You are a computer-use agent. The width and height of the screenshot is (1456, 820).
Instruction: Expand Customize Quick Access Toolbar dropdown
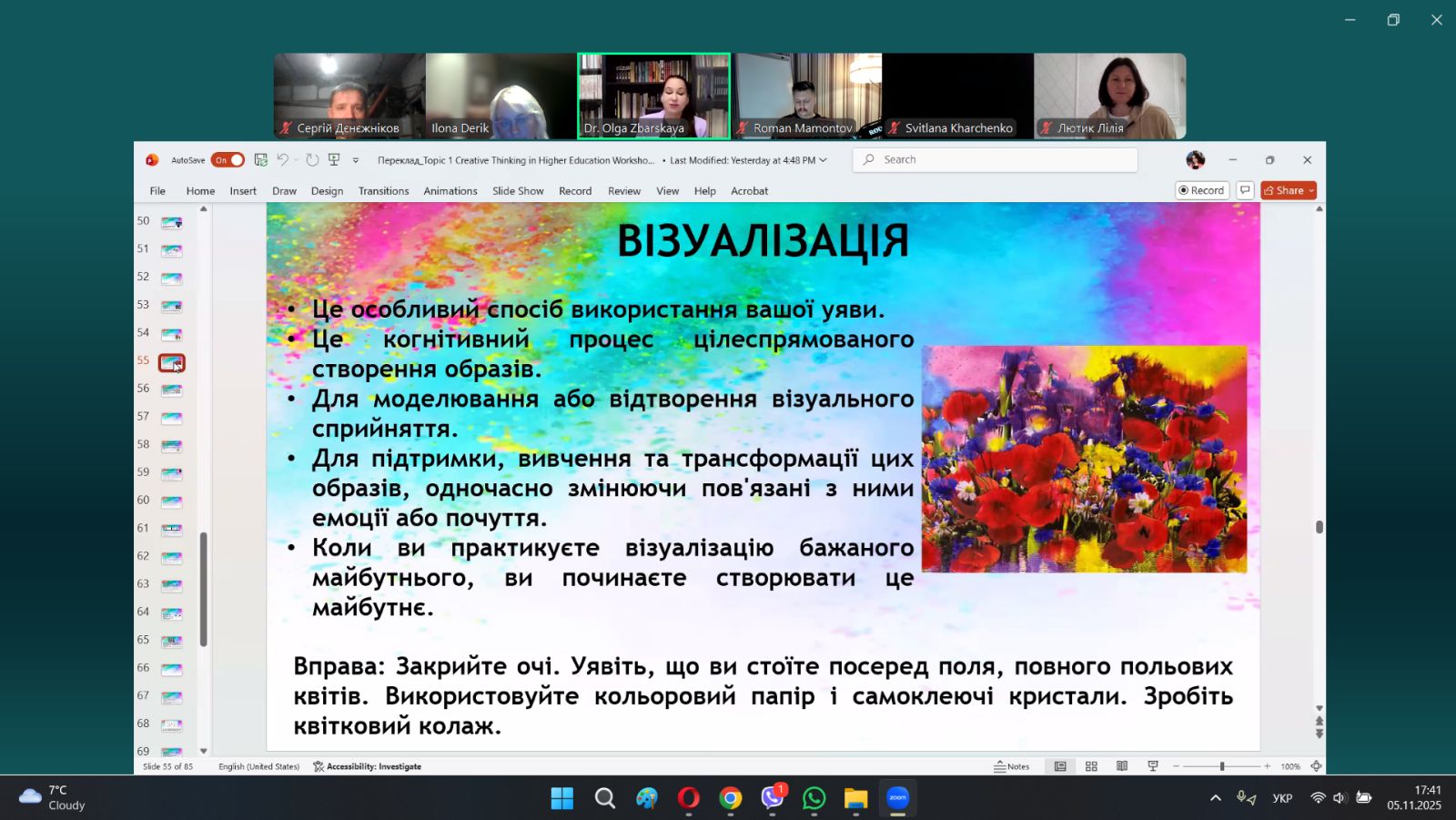(x=356, y=160)
